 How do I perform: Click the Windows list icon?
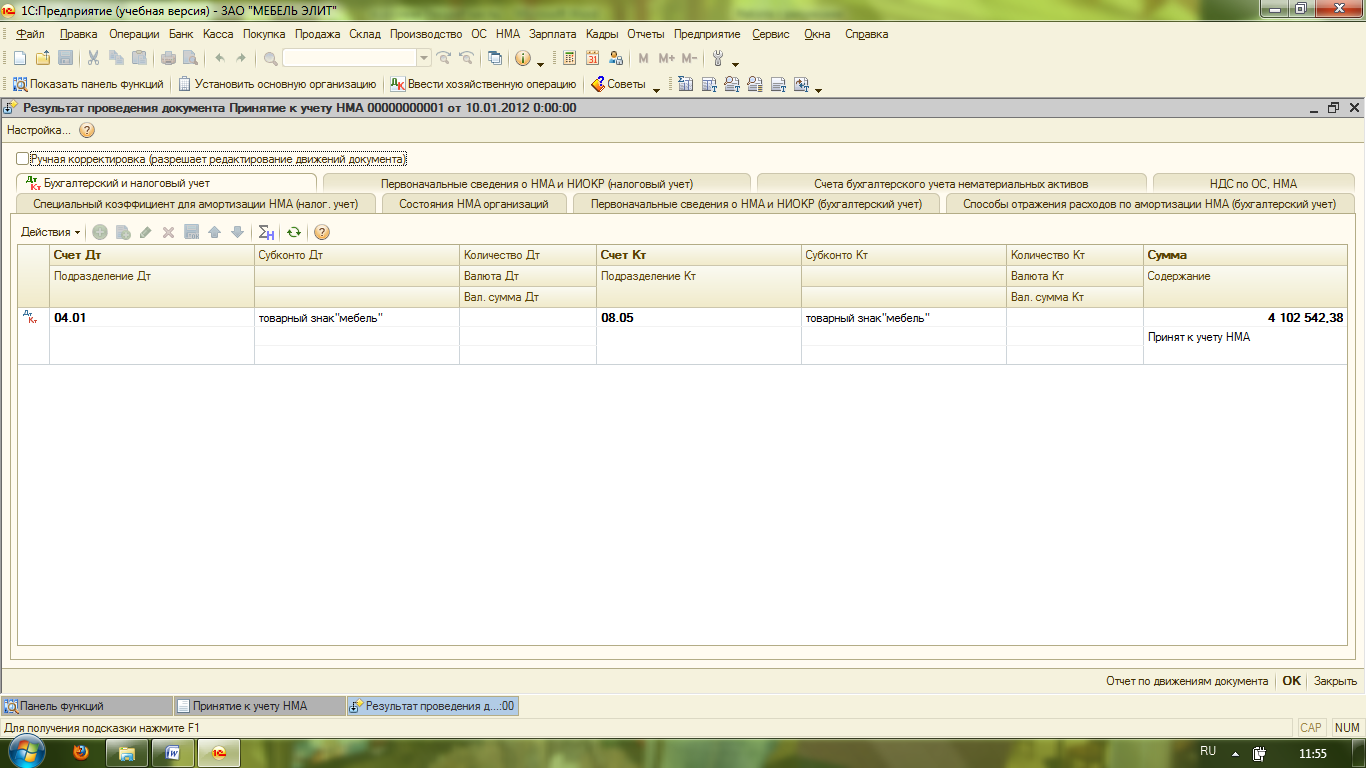(495, 59)
